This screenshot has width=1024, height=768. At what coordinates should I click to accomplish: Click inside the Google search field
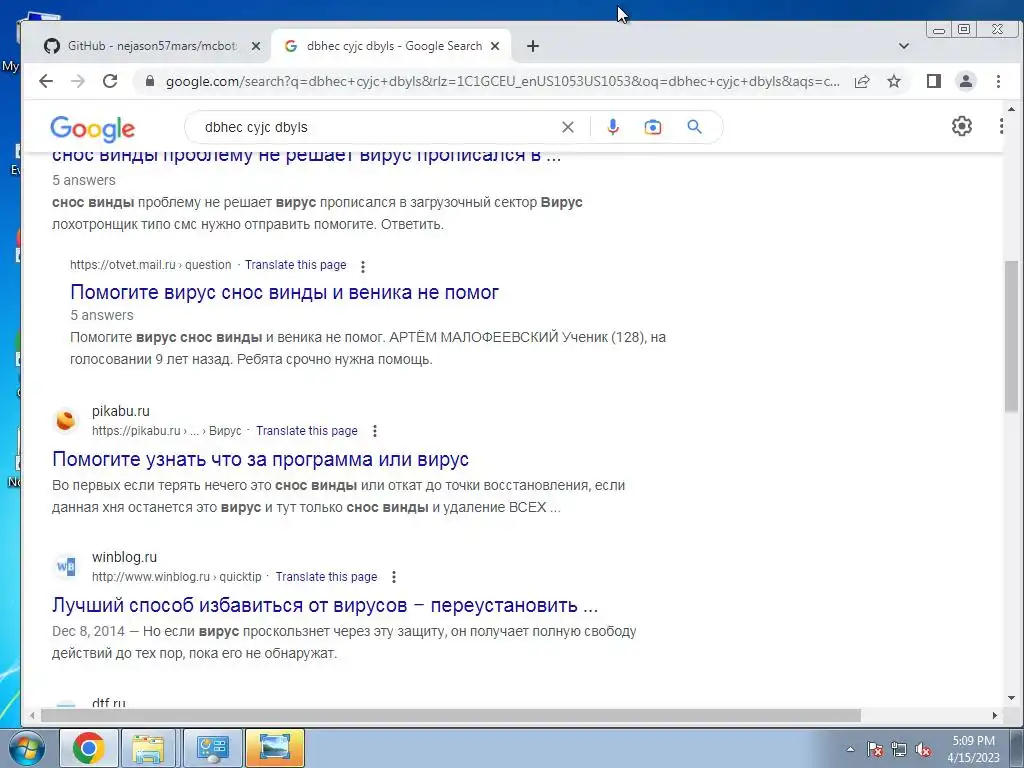click(379, 127)
